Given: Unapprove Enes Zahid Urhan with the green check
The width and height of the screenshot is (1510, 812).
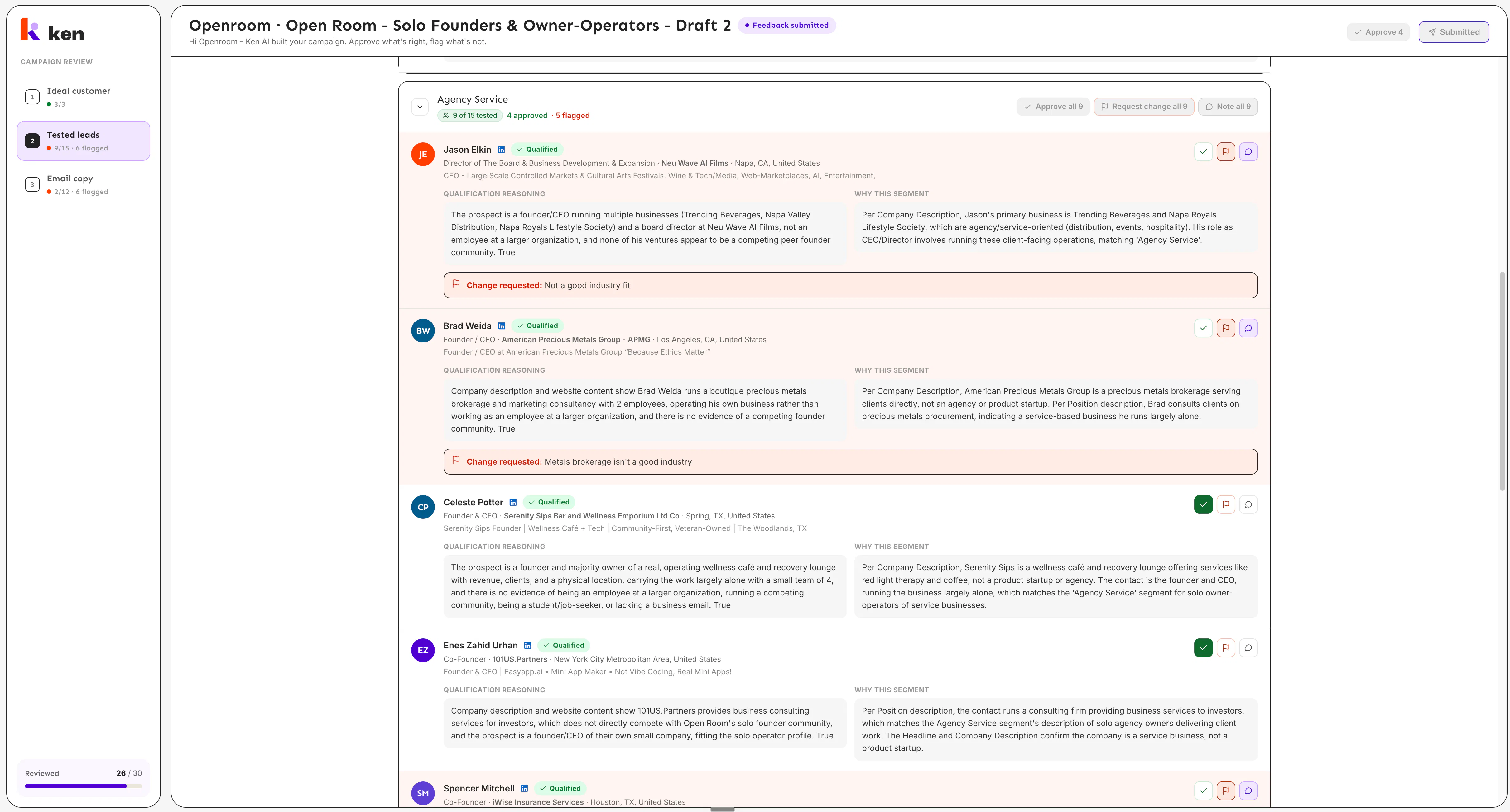Looking at the screenshot, I should click(1204, 648).
